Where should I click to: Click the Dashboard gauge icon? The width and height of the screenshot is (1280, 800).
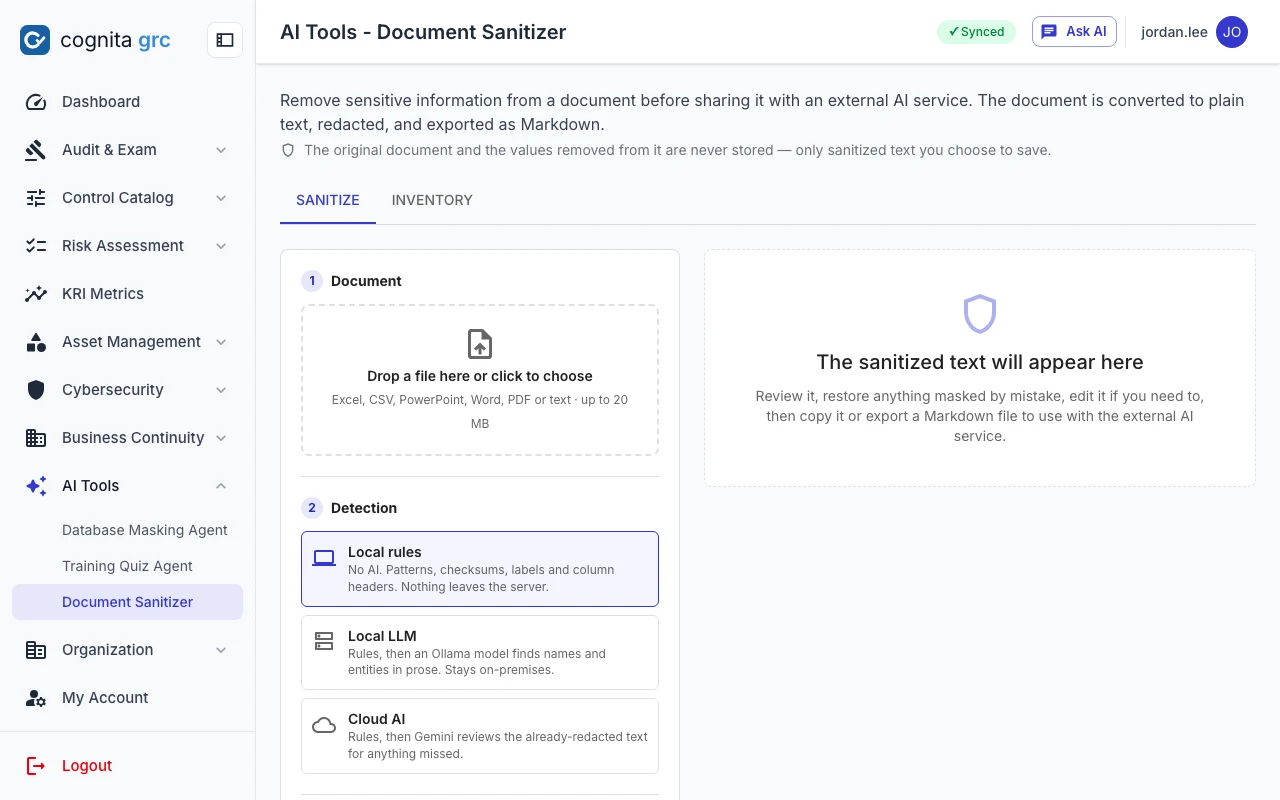[36, 102]
